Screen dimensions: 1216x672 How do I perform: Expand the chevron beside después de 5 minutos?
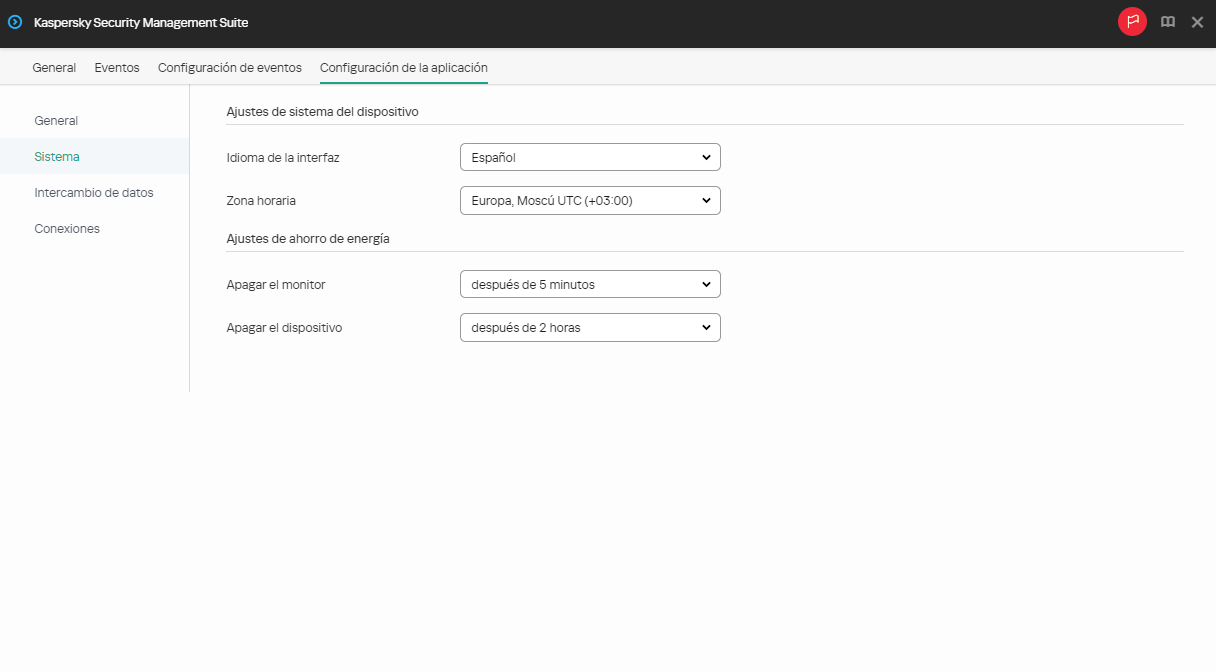coord(705,284)
